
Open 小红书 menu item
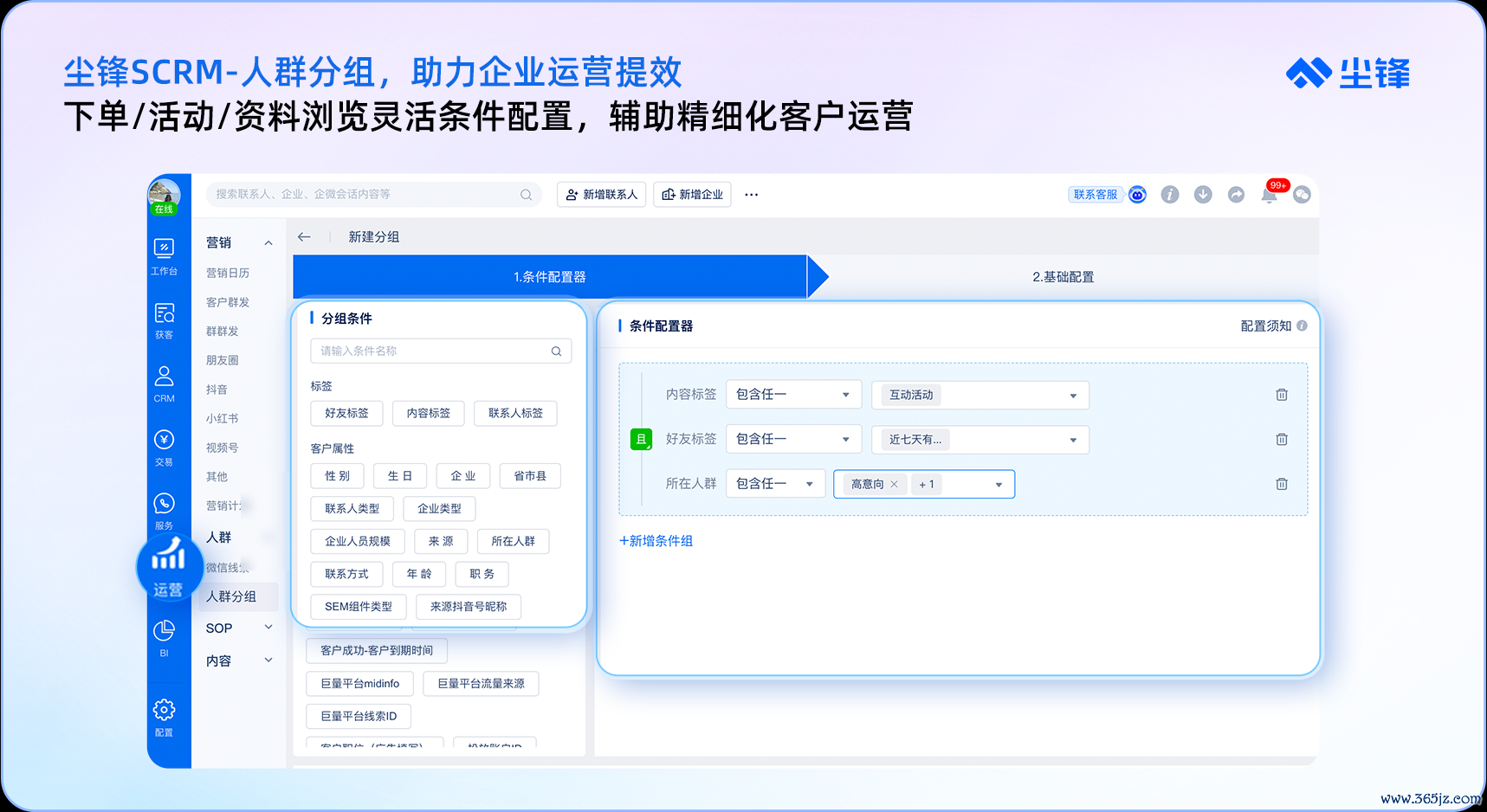point(223,418)
